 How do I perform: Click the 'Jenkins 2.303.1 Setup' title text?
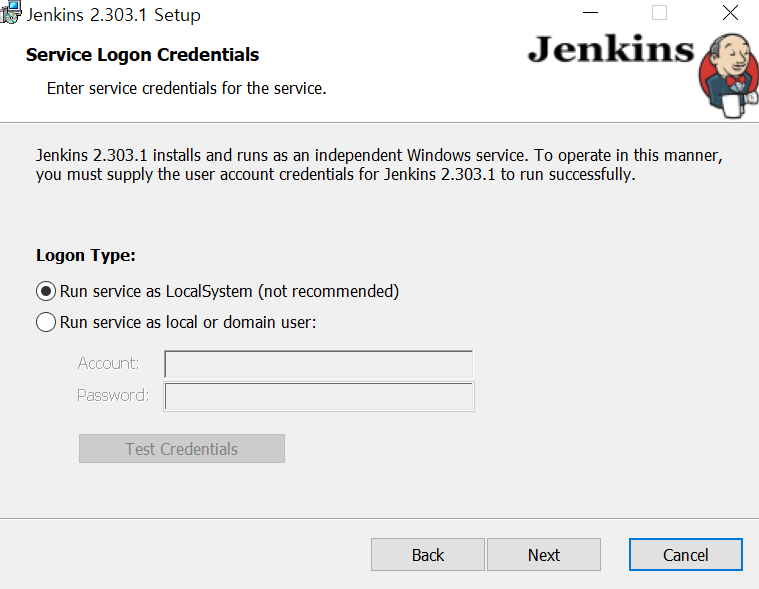113,15
